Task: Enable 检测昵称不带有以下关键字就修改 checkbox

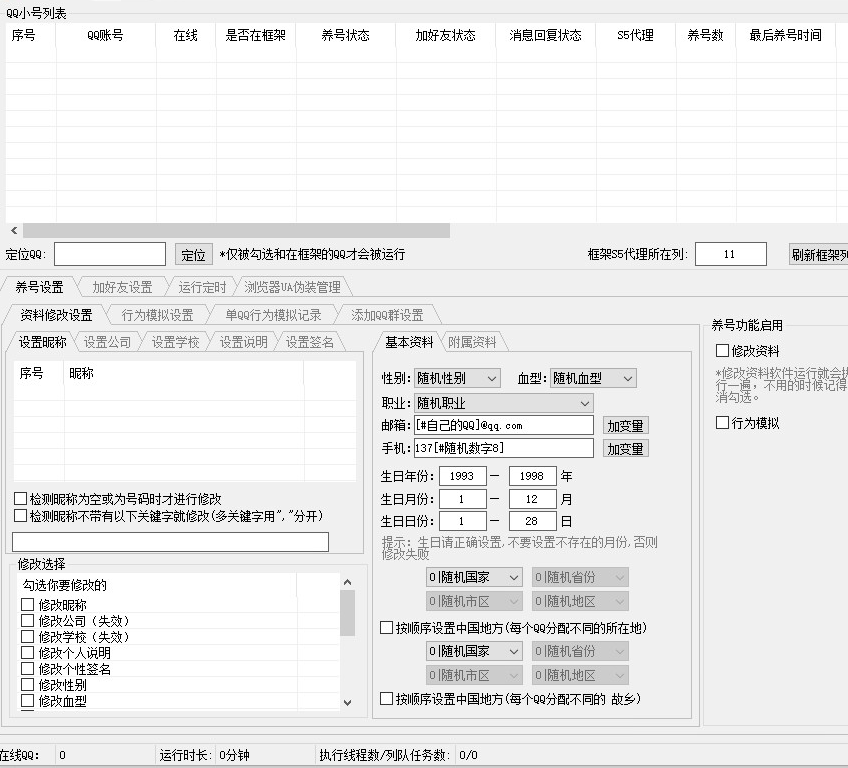Action: click(21, 516)
